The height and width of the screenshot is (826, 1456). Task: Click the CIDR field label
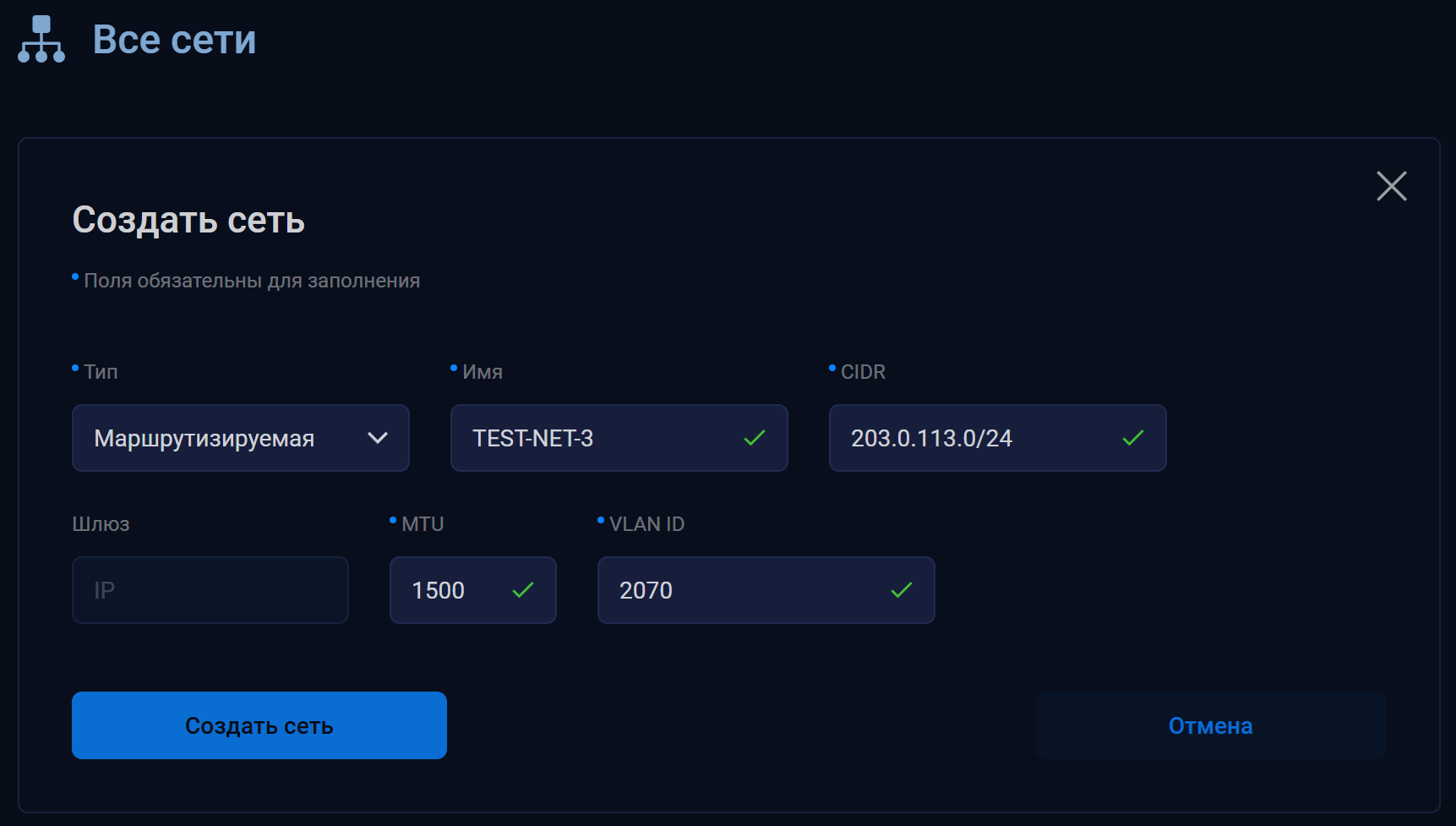(x=863, y=372)
